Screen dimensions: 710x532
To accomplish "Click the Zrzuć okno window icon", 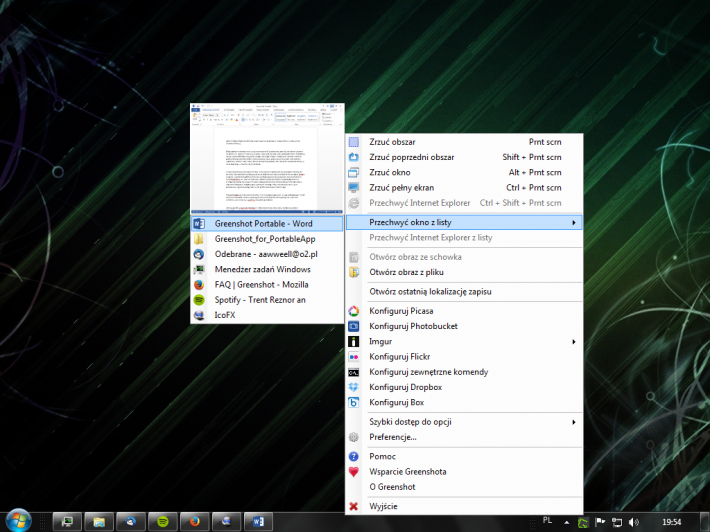I will tap(354, 173).
